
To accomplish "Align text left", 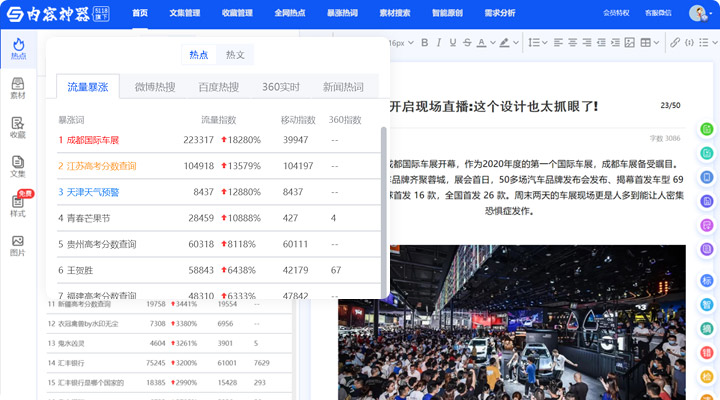I will 558,43.
